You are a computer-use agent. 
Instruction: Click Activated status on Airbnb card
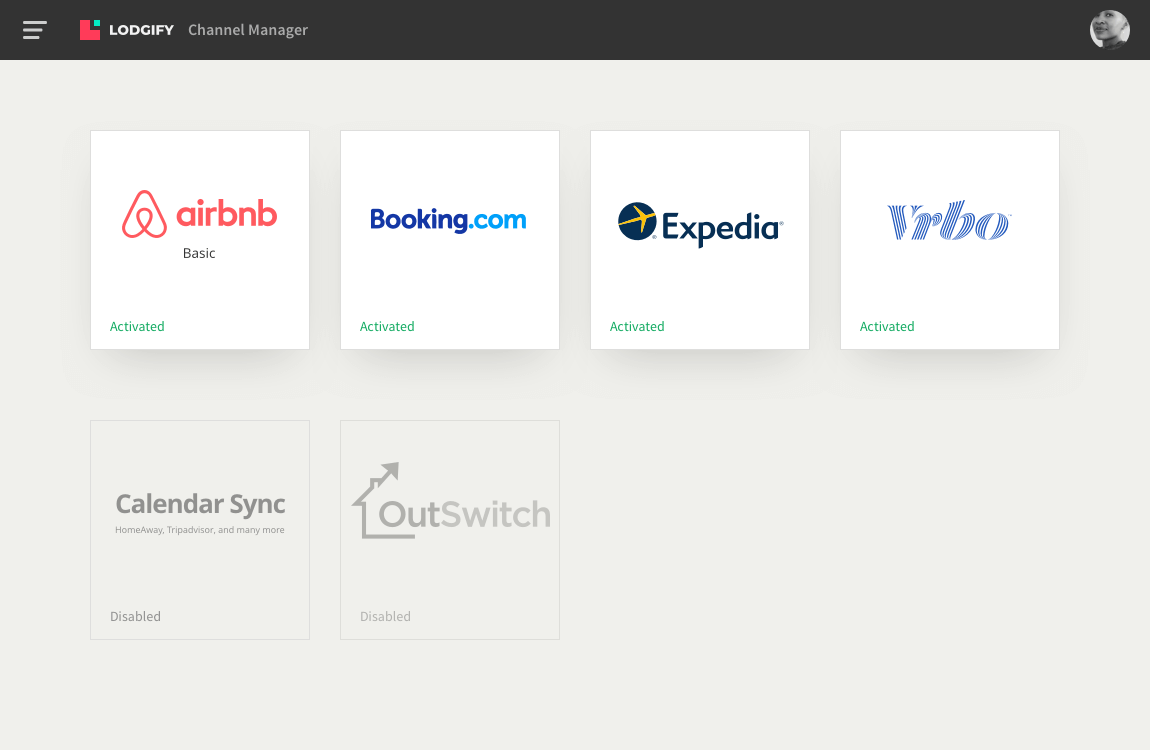137,326
